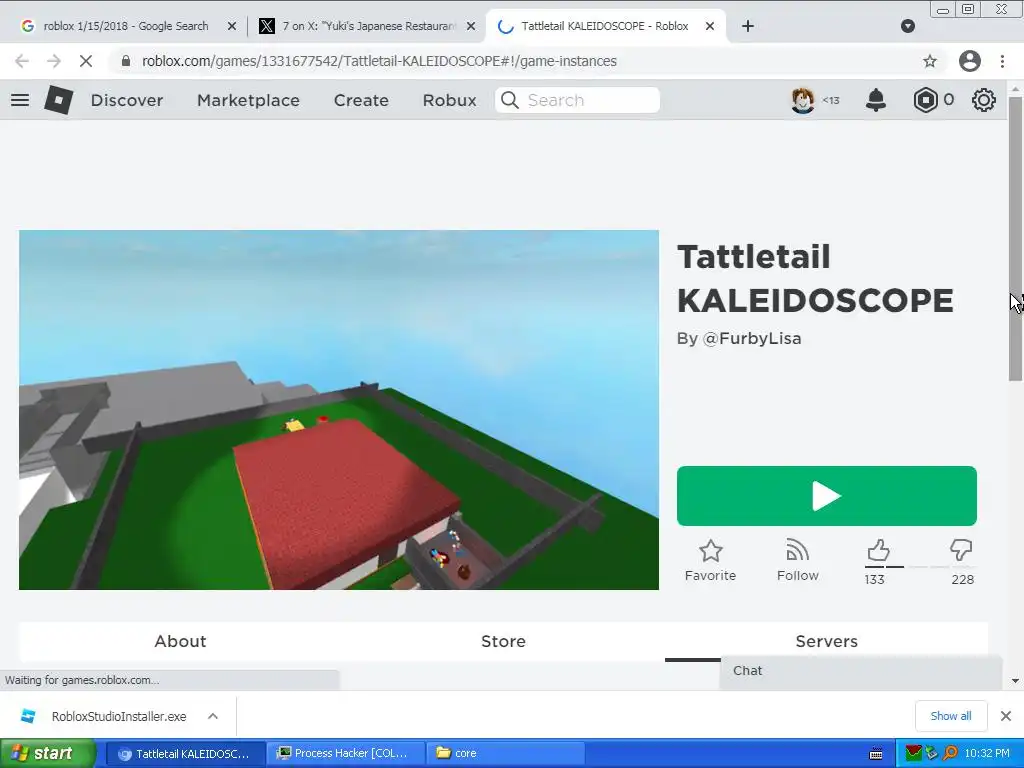
Task: Close the Tattletail KALEIDOSCOPE tab
Action: click(x=710, y=26)
